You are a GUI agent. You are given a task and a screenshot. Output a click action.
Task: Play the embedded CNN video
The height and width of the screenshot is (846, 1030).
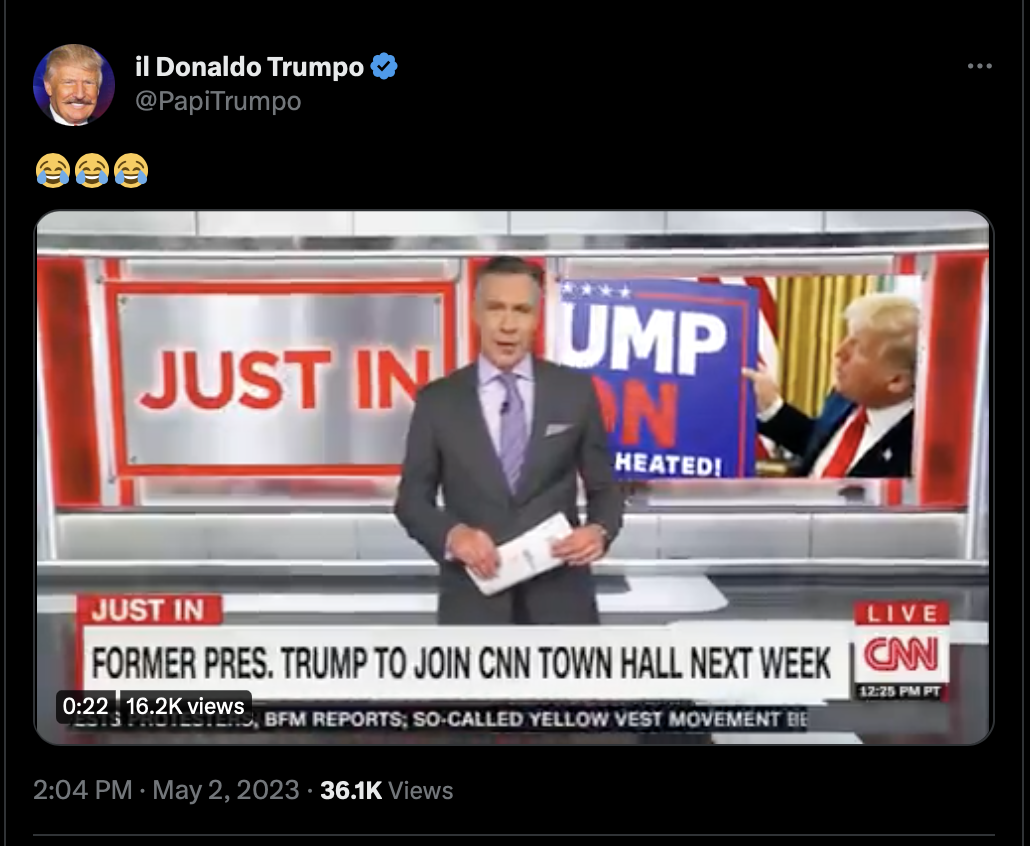514,478
